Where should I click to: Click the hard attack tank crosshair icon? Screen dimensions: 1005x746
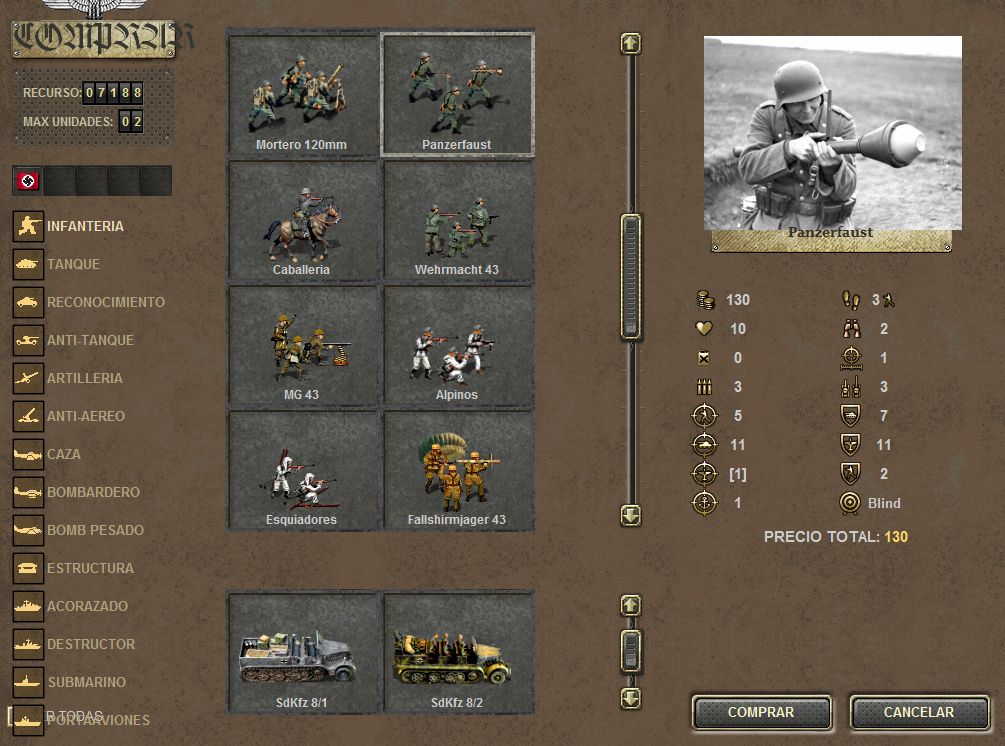click(x=704, y=445)
